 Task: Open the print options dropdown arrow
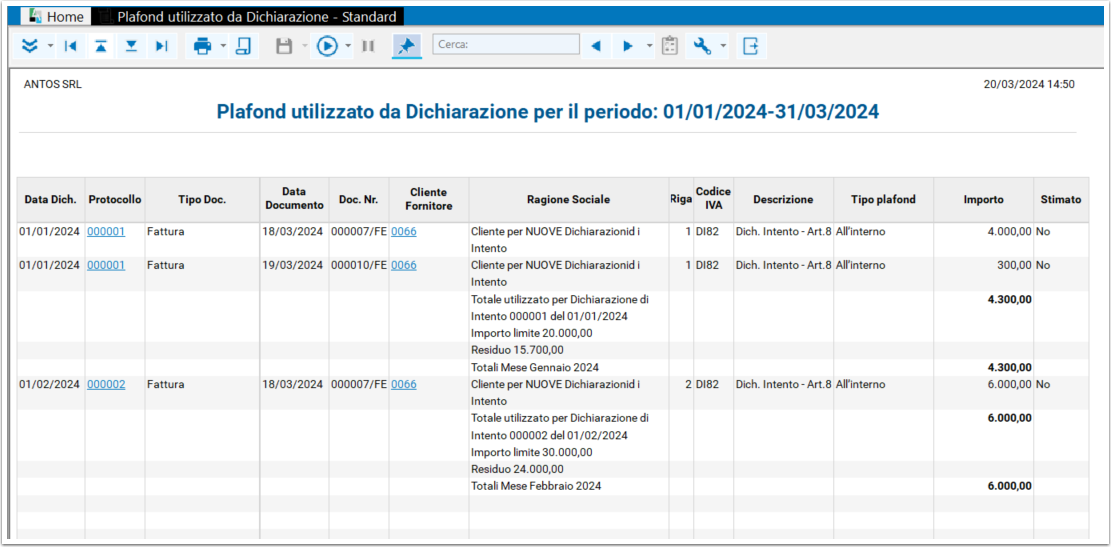pyautogui.click(x=223, y=46)
